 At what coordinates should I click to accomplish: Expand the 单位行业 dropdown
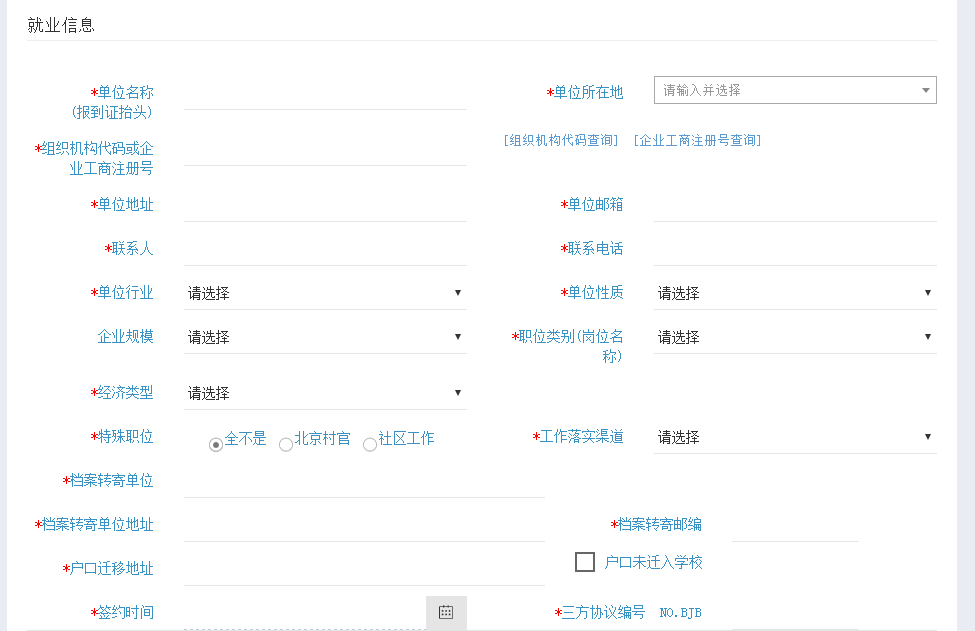325,293
